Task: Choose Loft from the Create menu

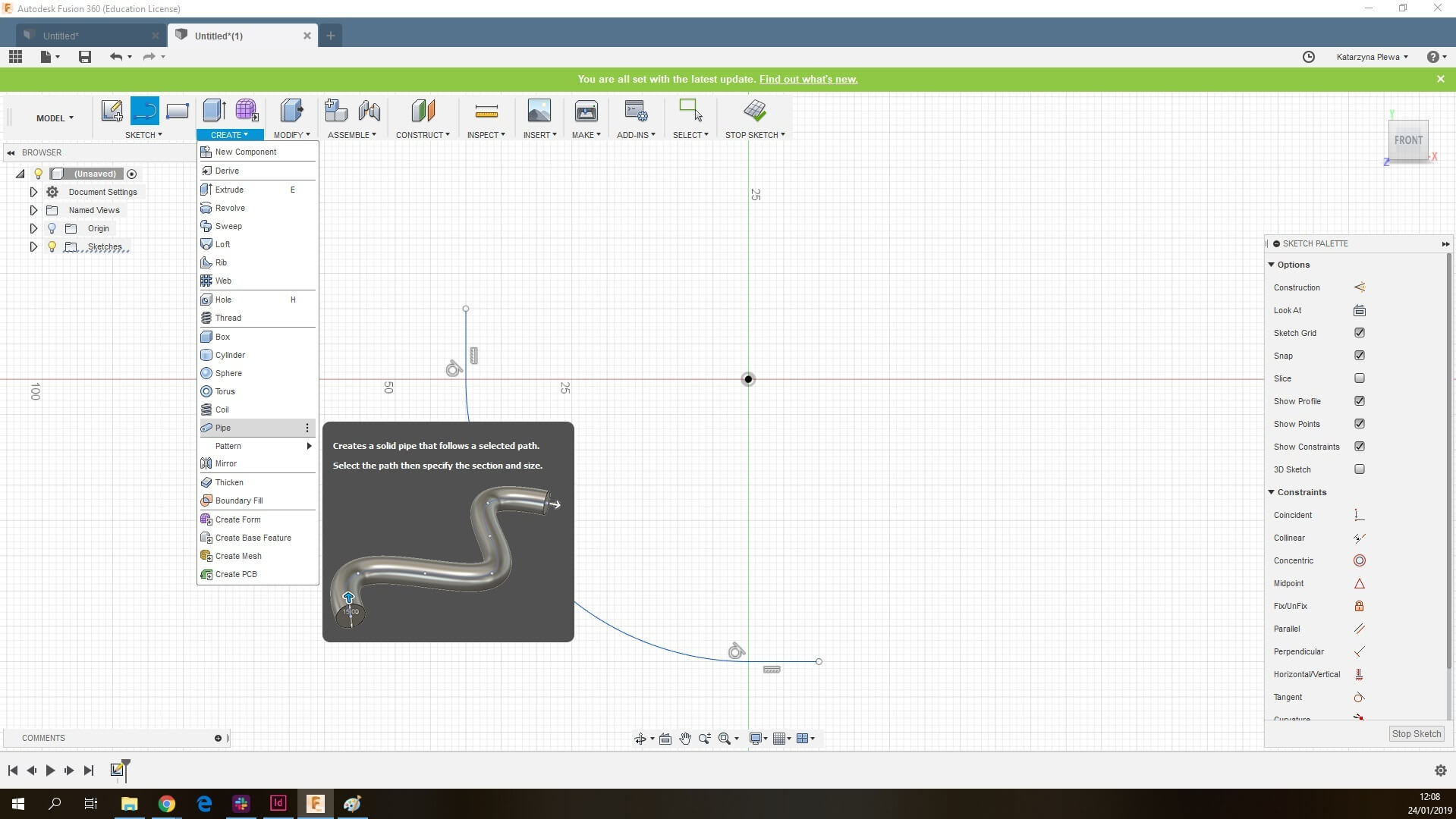Action: (257, 244)
